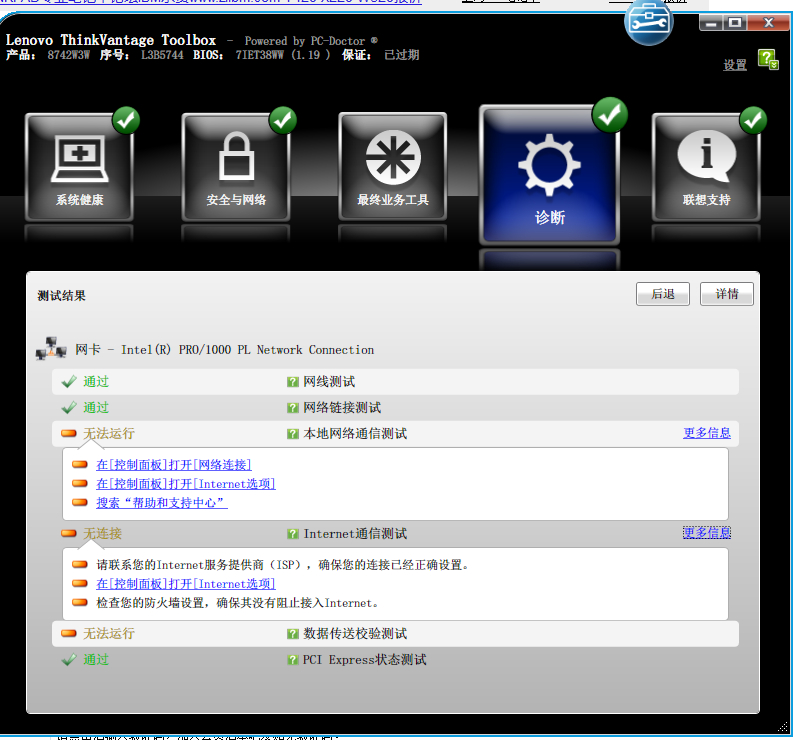
Task: Open 更多信息 link for 本地网络通信测试
Action: point(707,433)
